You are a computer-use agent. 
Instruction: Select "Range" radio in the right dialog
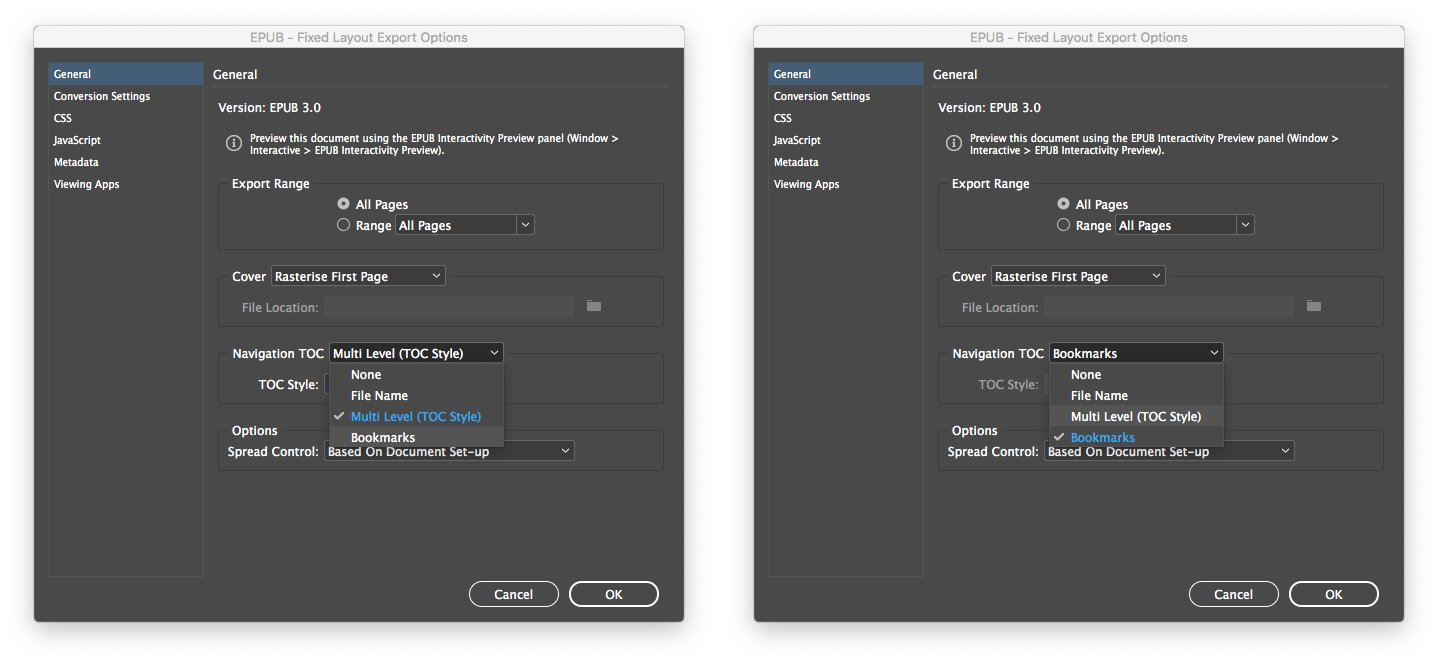[1063, 224]
